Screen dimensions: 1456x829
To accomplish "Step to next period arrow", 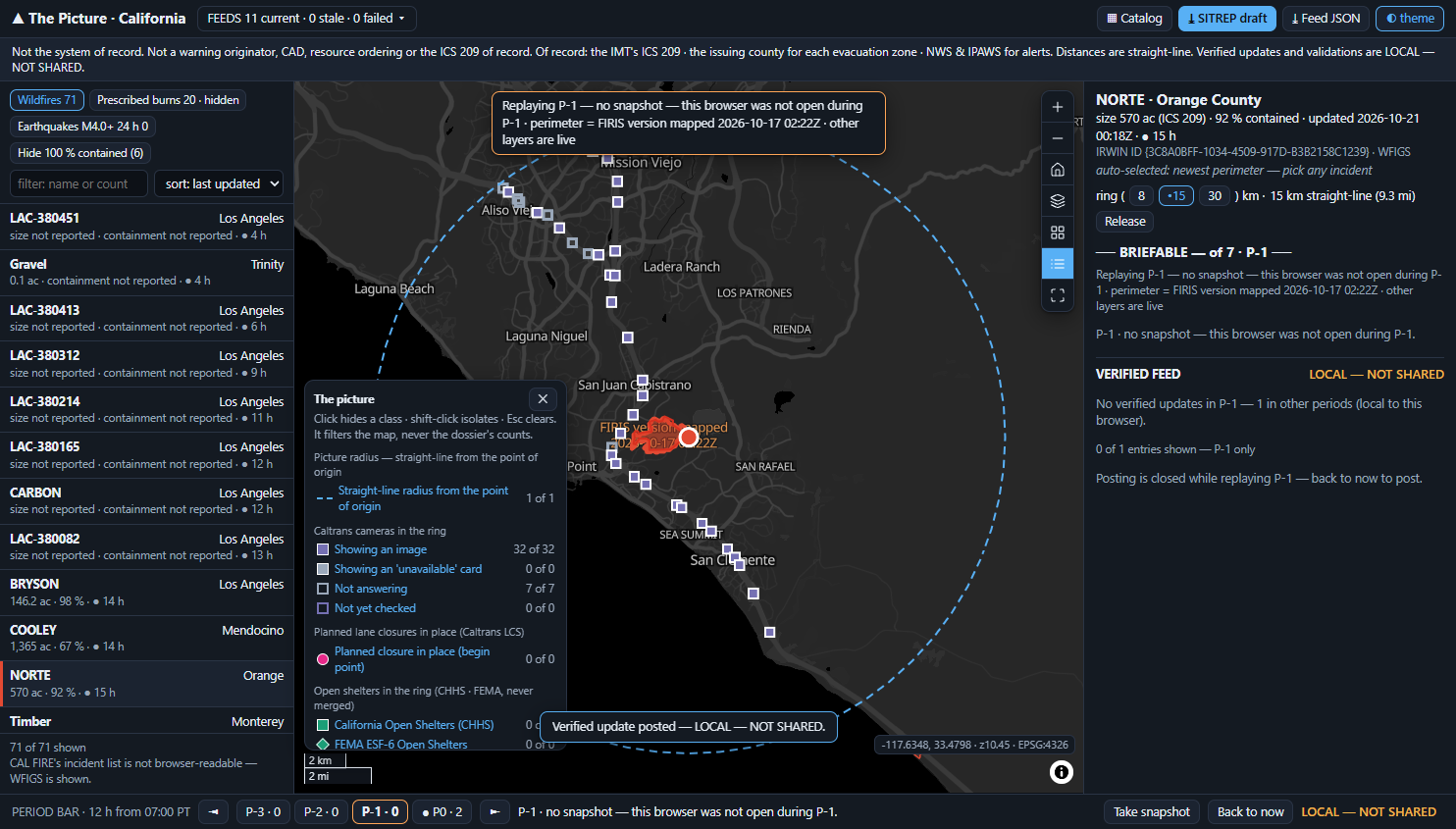I will pyautogui.click(x=494, y=811).
